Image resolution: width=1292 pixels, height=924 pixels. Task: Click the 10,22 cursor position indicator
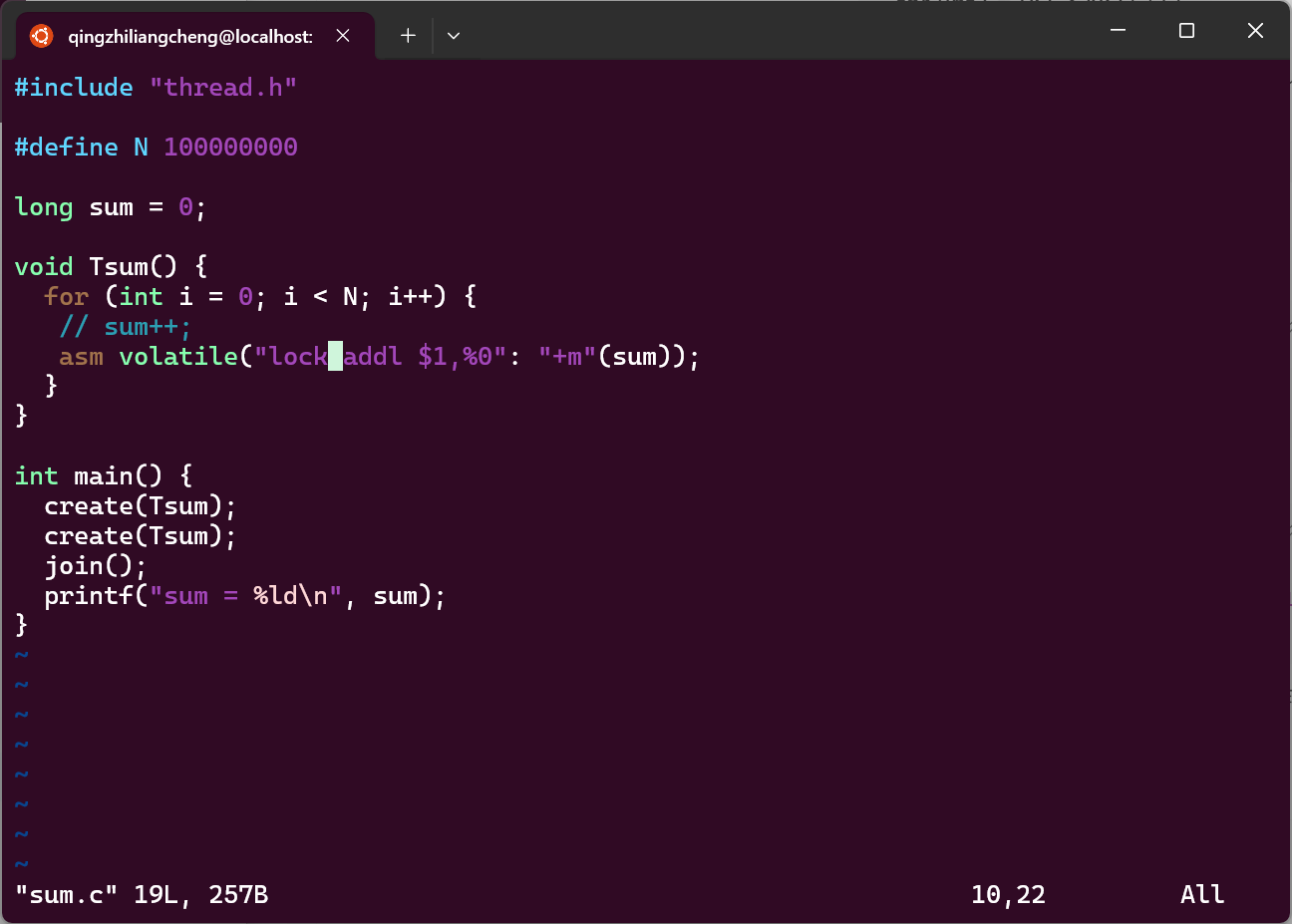tap(1008, 895)
